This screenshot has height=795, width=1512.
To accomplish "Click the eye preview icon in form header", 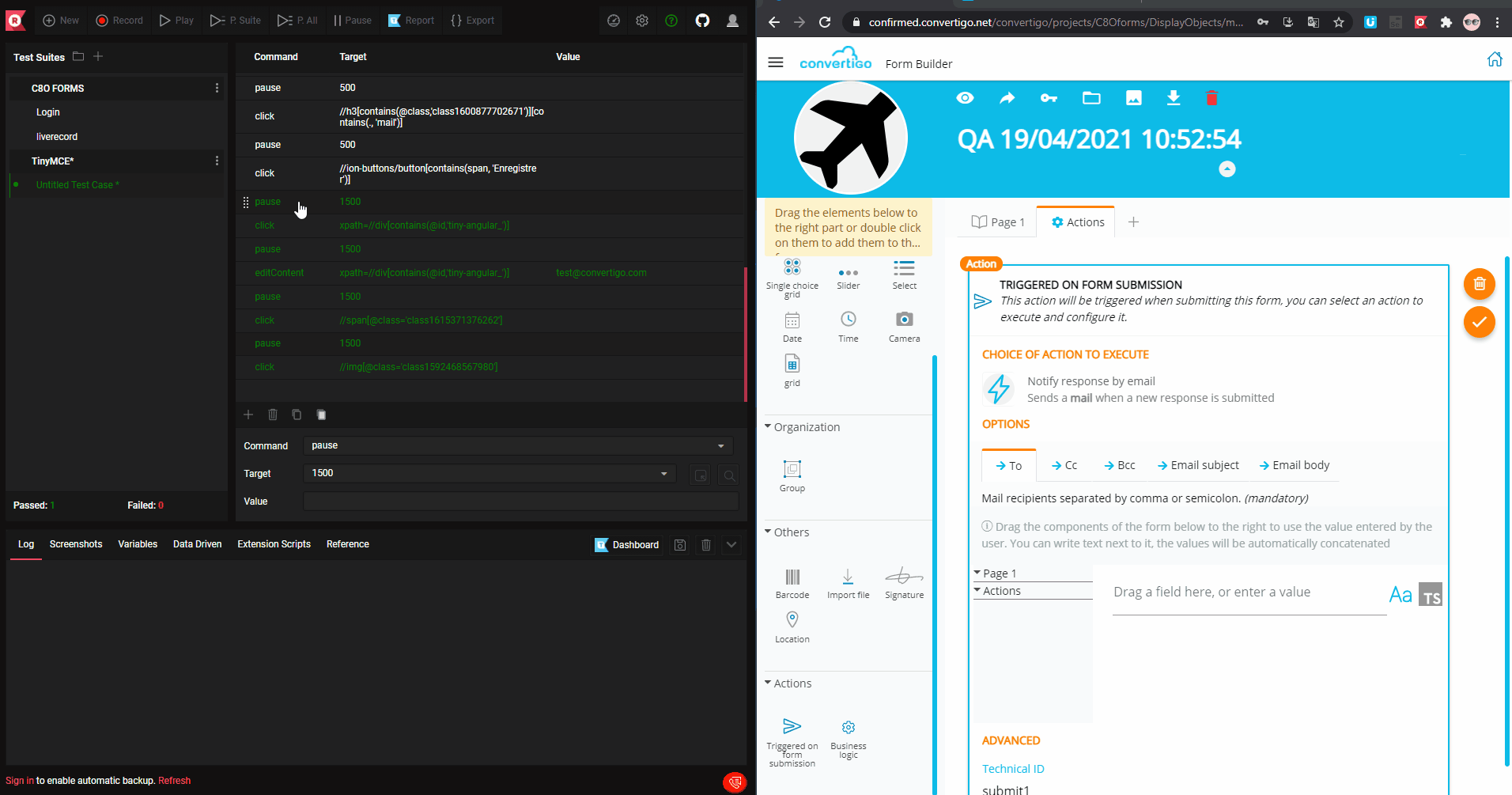I will coord(965,98).
